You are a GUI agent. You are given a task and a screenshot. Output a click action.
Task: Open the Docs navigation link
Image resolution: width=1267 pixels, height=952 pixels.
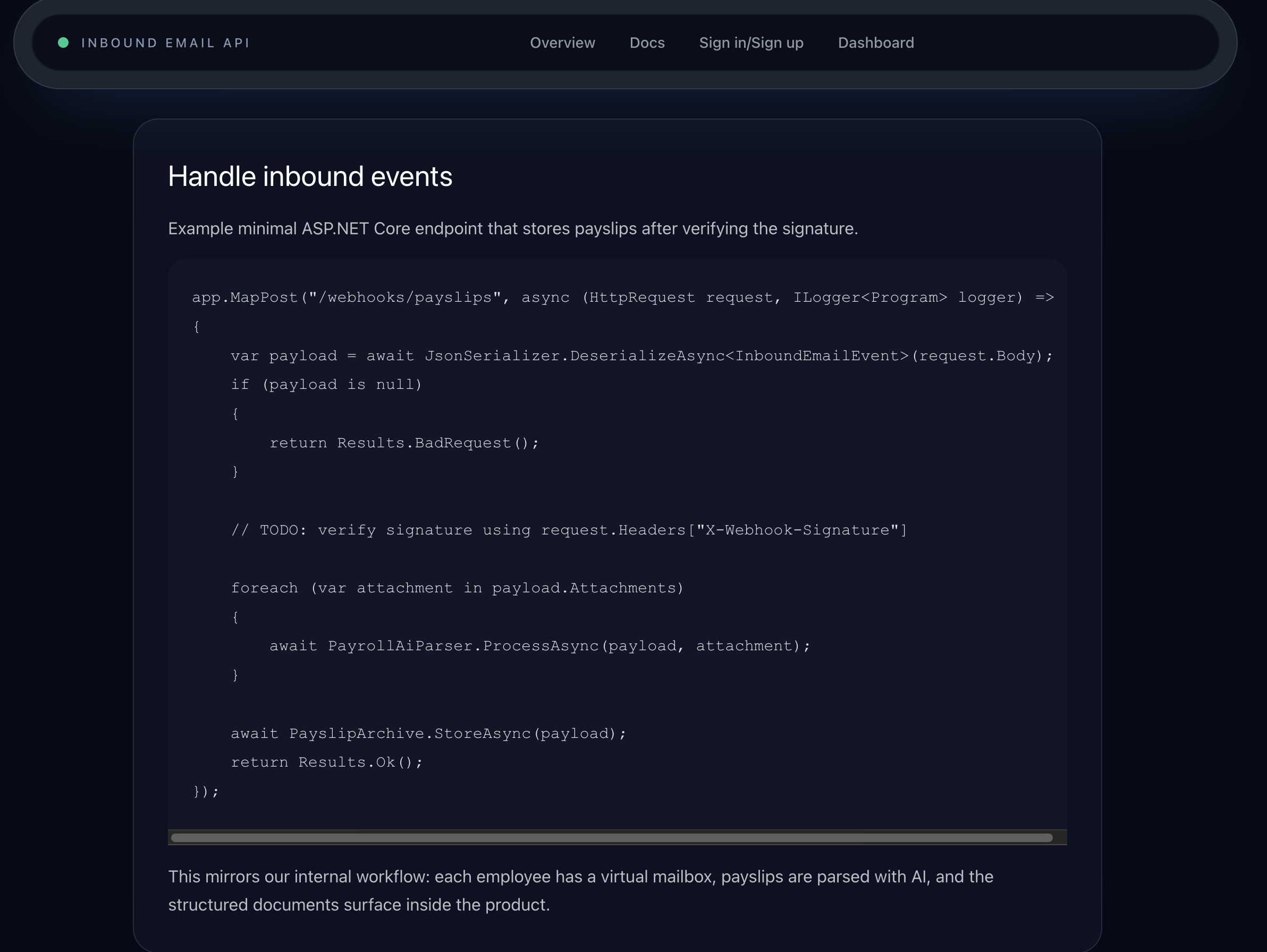[647, 43]
